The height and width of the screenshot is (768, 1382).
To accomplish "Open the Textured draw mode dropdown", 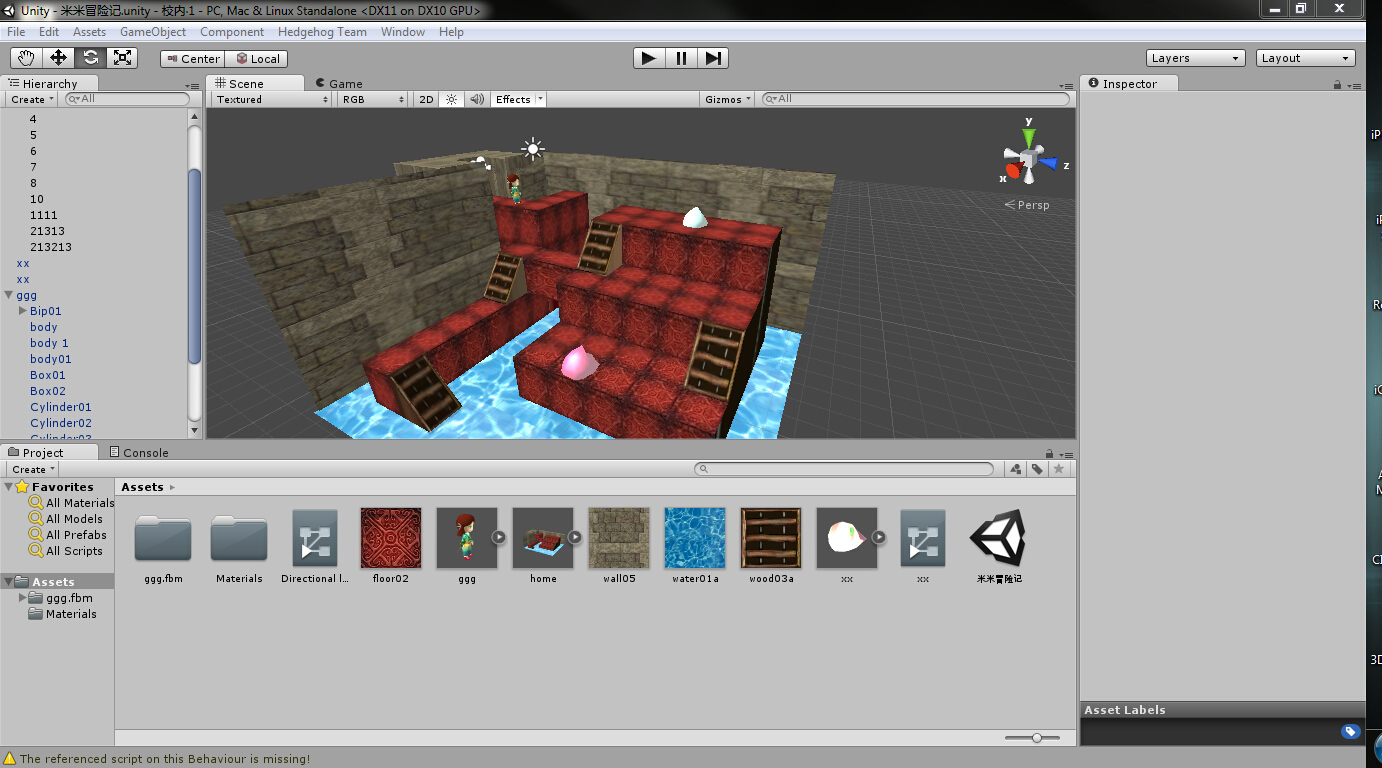I will (x=272, y=99).
